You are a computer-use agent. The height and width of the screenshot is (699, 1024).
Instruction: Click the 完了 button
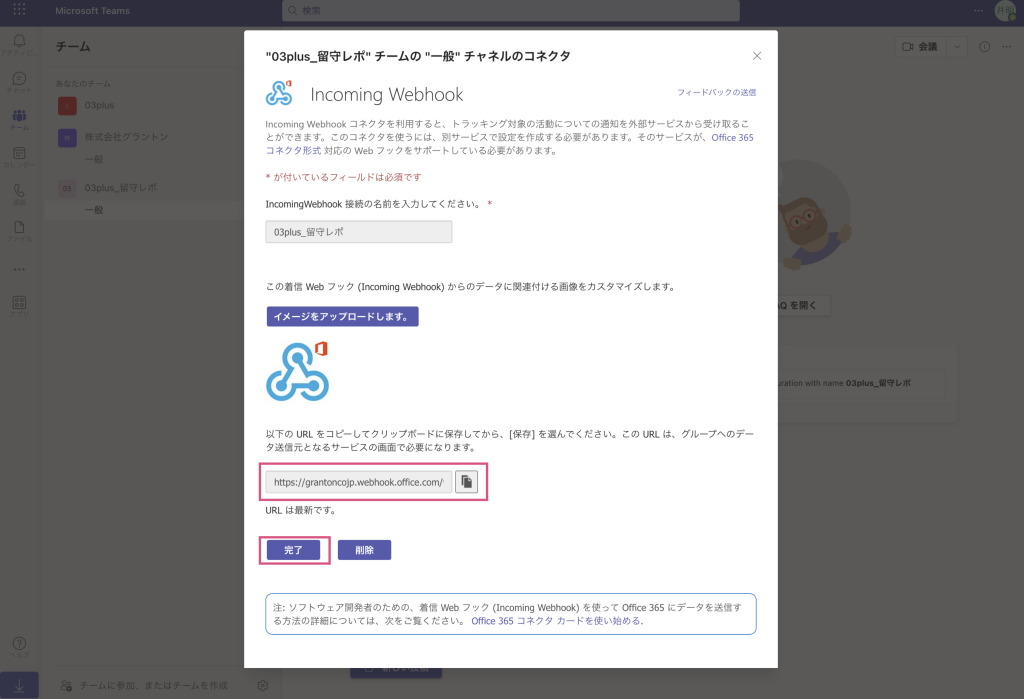click(x=293, y=550)
